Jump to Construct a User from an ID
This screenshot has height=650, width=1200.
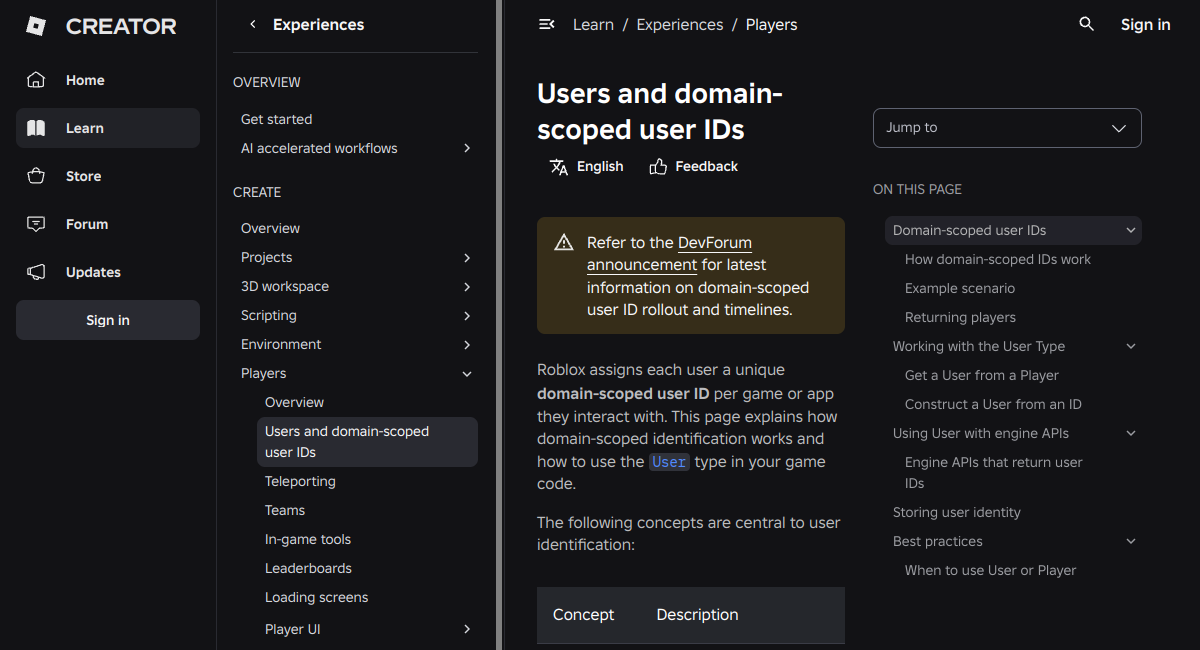[x=993, y=404]
